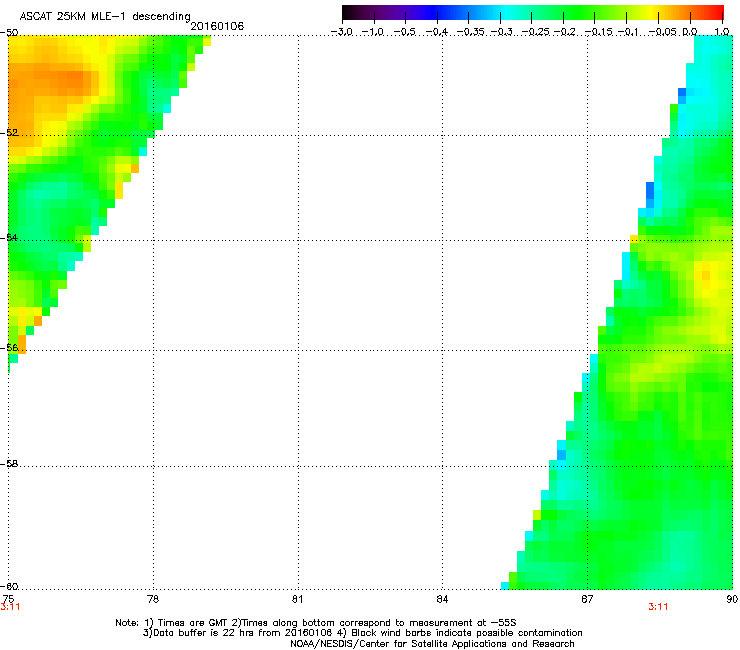Click the NOAA/NESDIS credit line

432,644
